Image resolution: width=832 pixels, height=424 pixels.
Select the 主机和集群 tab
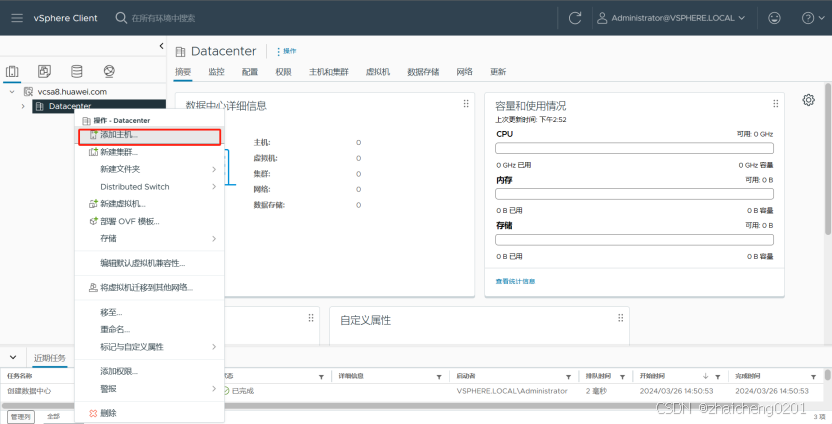coord(329,72)
